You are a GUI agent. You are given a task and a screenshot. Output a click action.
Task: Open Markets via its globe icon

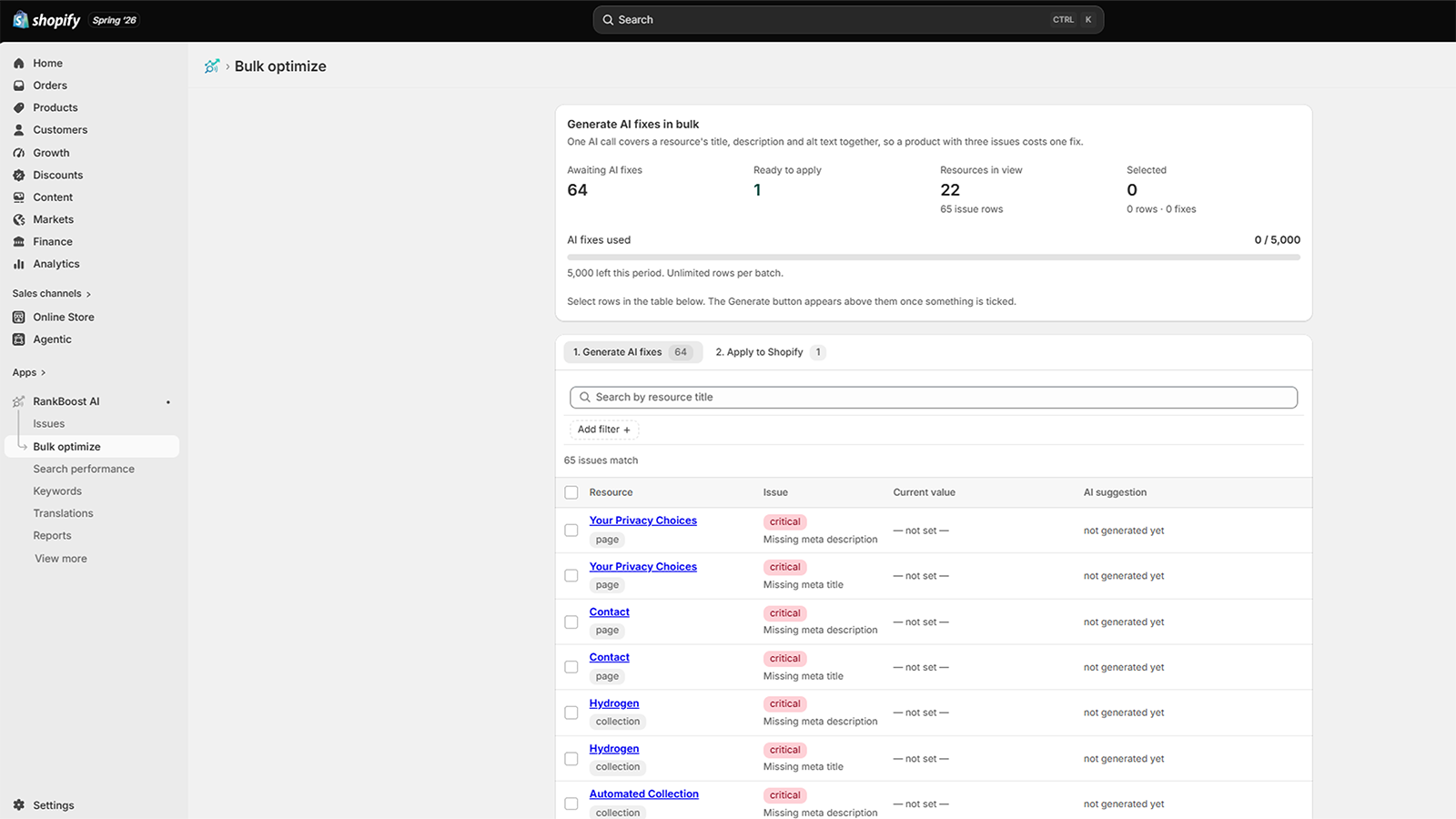pos(19,219)
